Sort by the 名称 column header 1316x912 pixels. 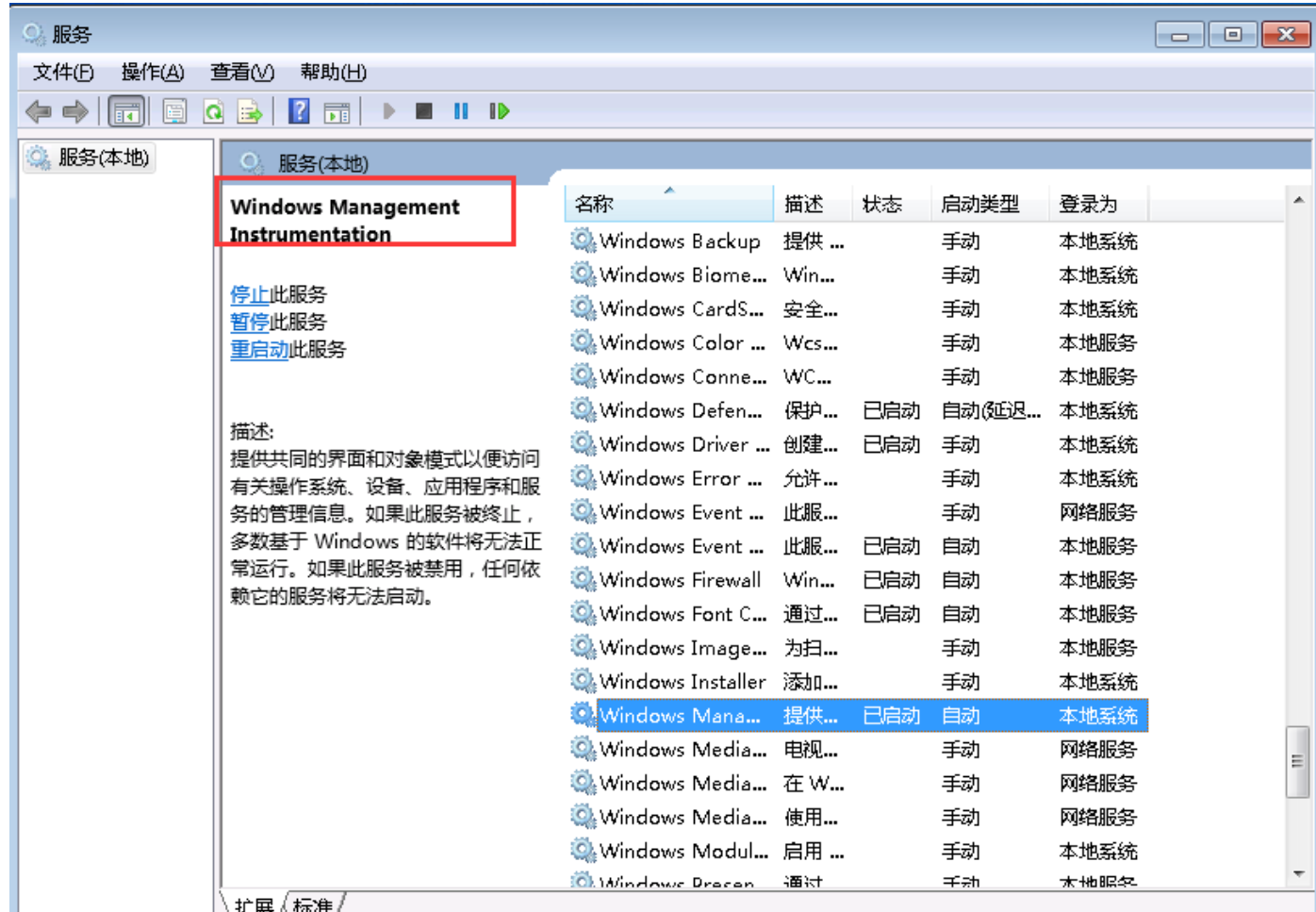click(669, 204)
